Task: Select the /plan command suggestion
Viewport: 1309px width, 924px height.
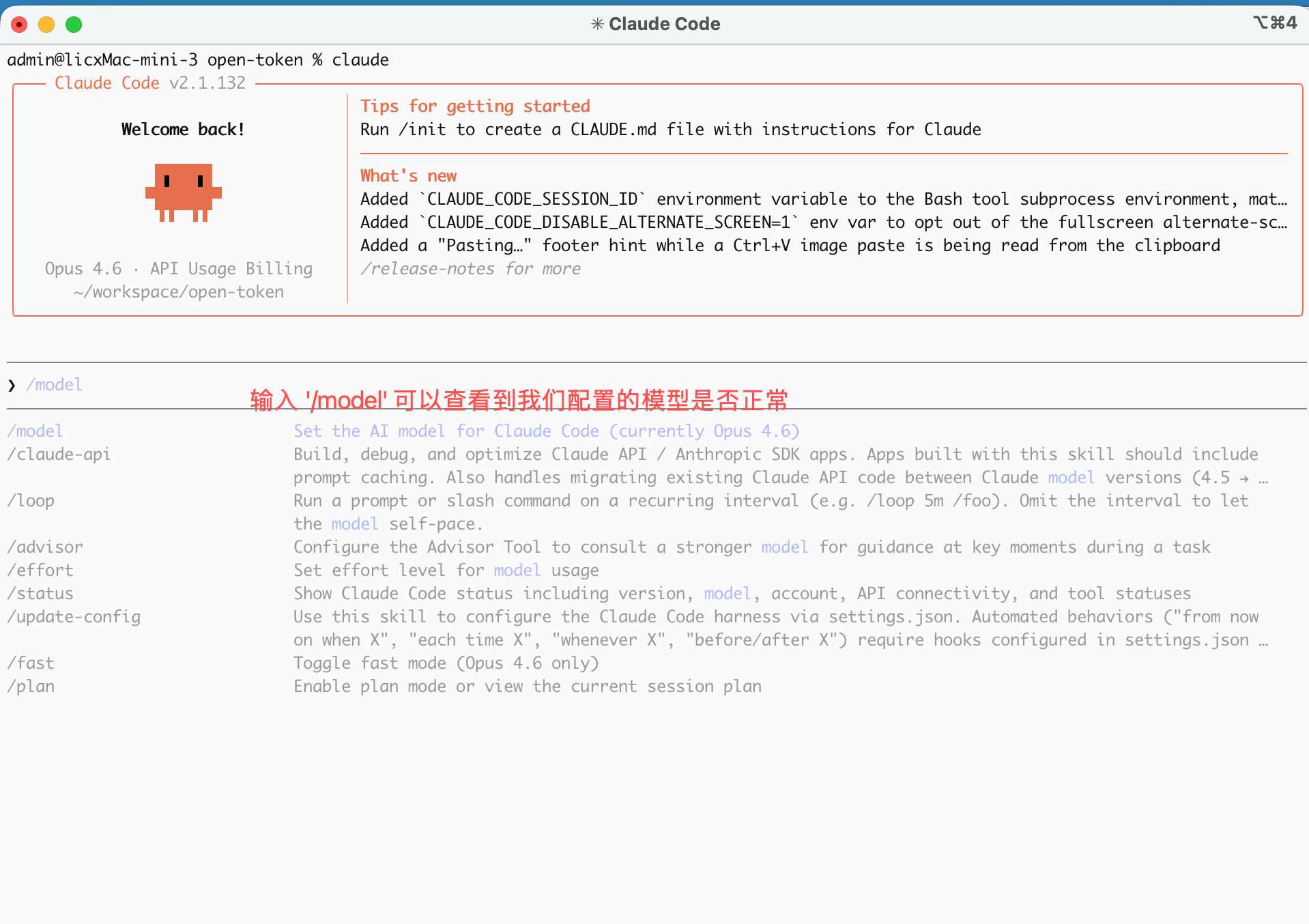Action: click(31, 687)
